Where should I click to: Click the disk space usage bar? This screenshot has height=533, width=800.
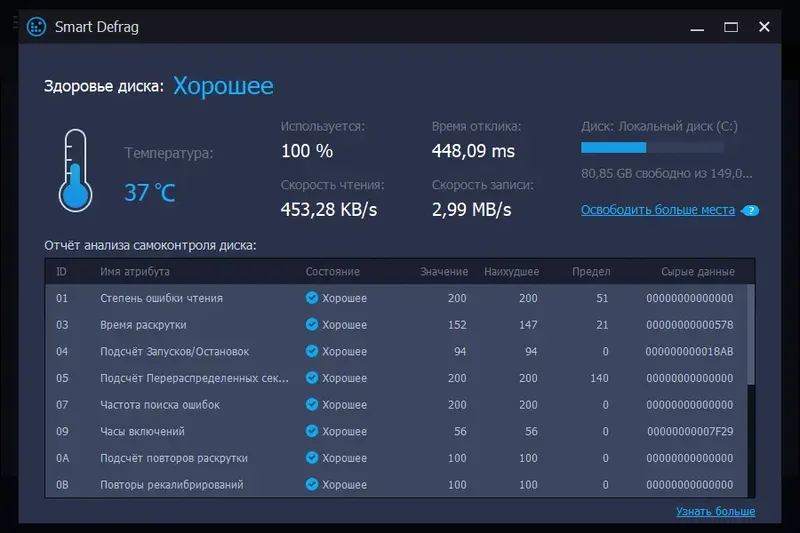click(x=665, y=148)
